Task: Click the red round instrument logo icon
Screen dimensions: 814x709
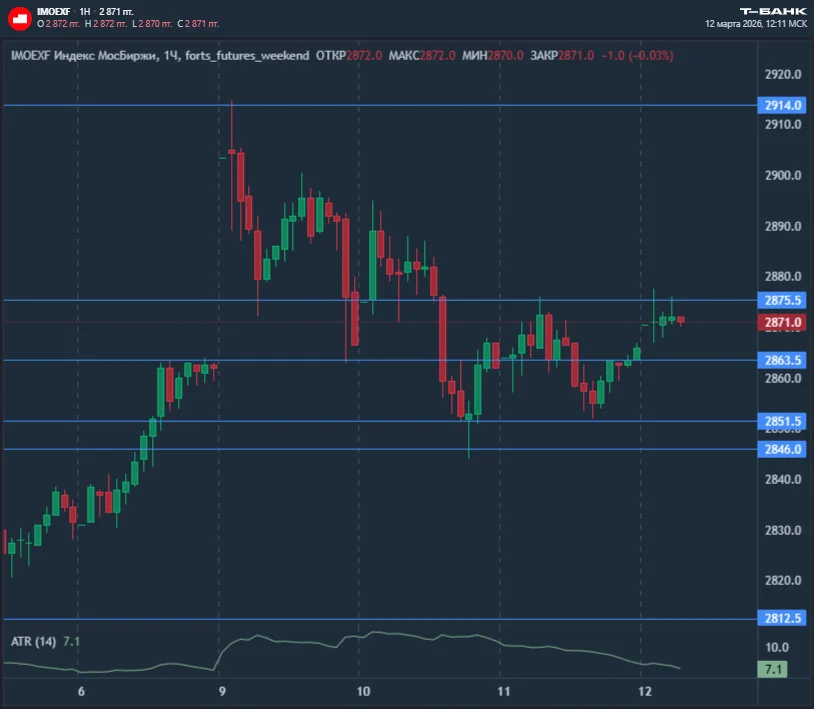Action: 20,18
